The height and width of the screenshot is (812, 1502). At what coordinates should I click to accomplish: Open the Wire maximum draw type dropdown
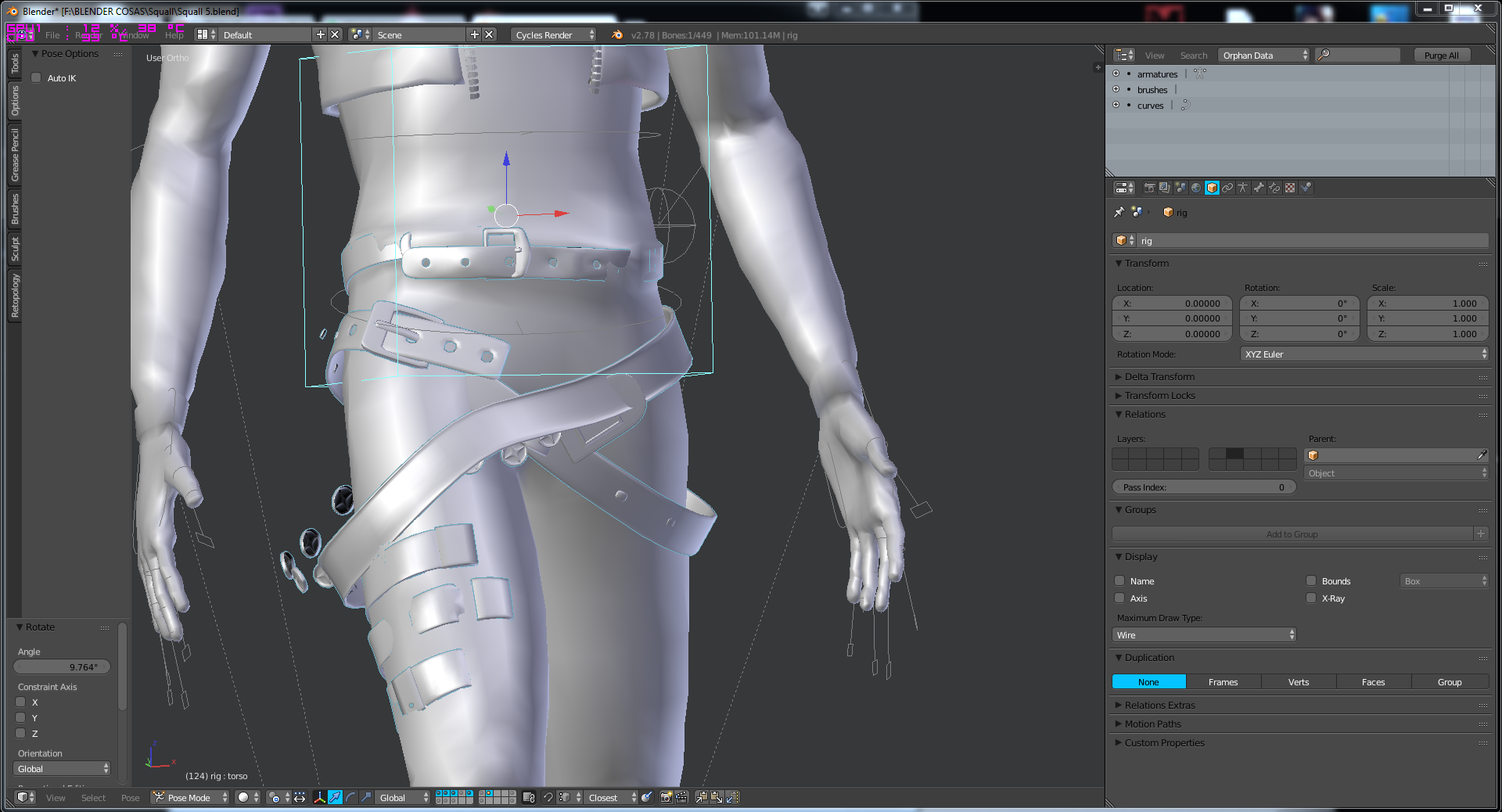click(1204, 634)
